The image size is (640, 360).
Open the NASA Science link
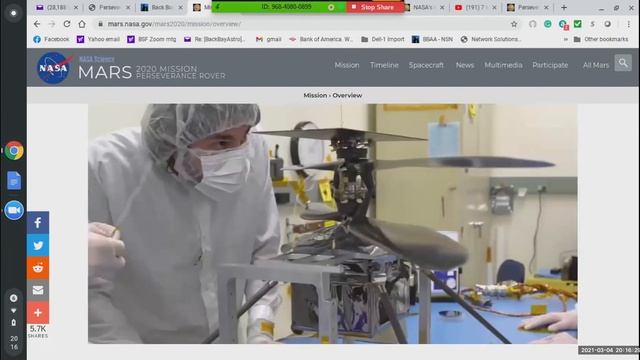click(97, 59)
